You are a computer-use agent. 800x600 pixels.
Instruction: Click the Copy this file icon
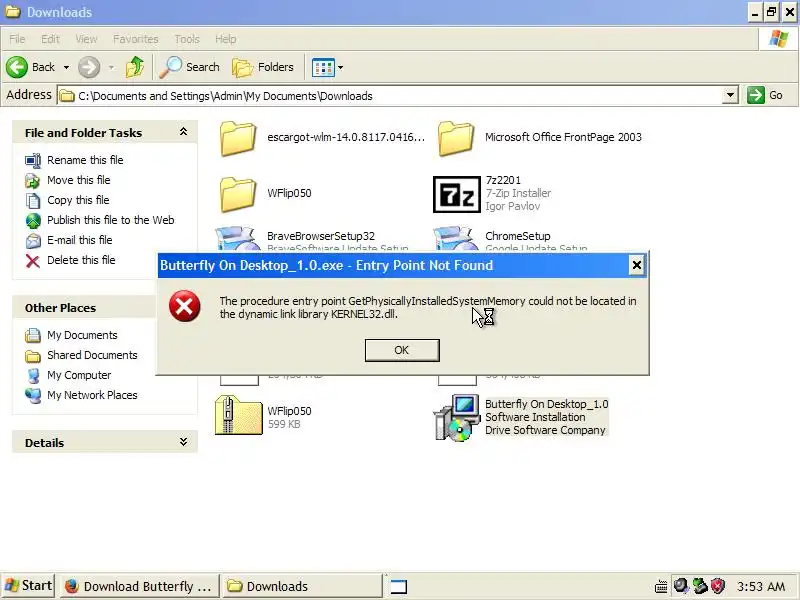33,201
